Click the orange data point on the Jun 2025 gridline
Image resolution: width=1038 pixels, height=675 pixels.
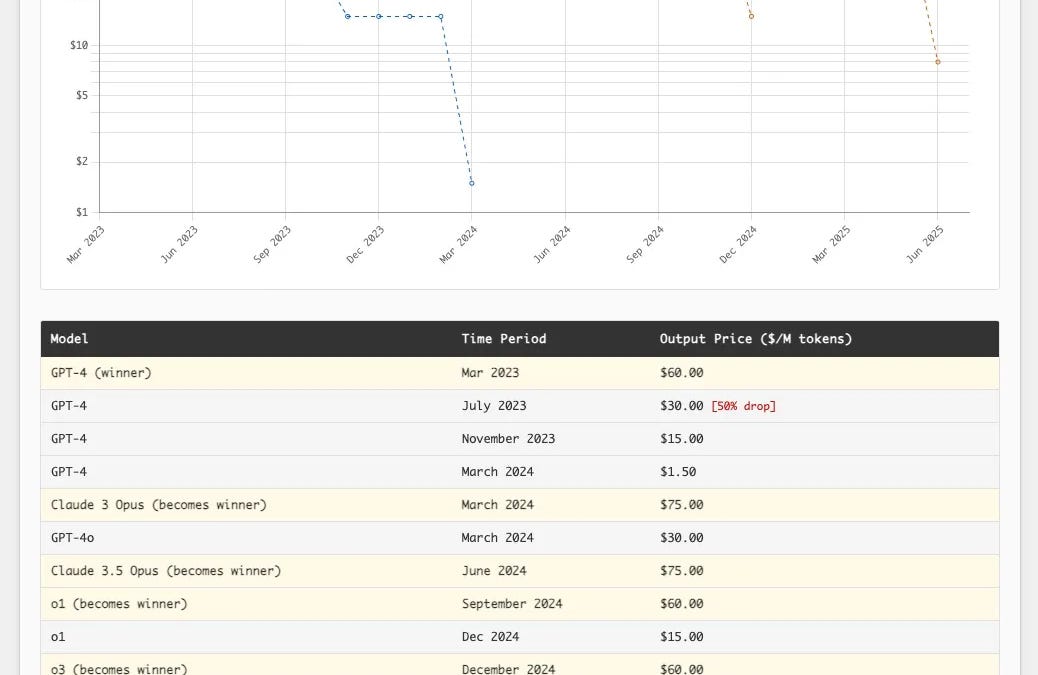(x=937, y=62)
